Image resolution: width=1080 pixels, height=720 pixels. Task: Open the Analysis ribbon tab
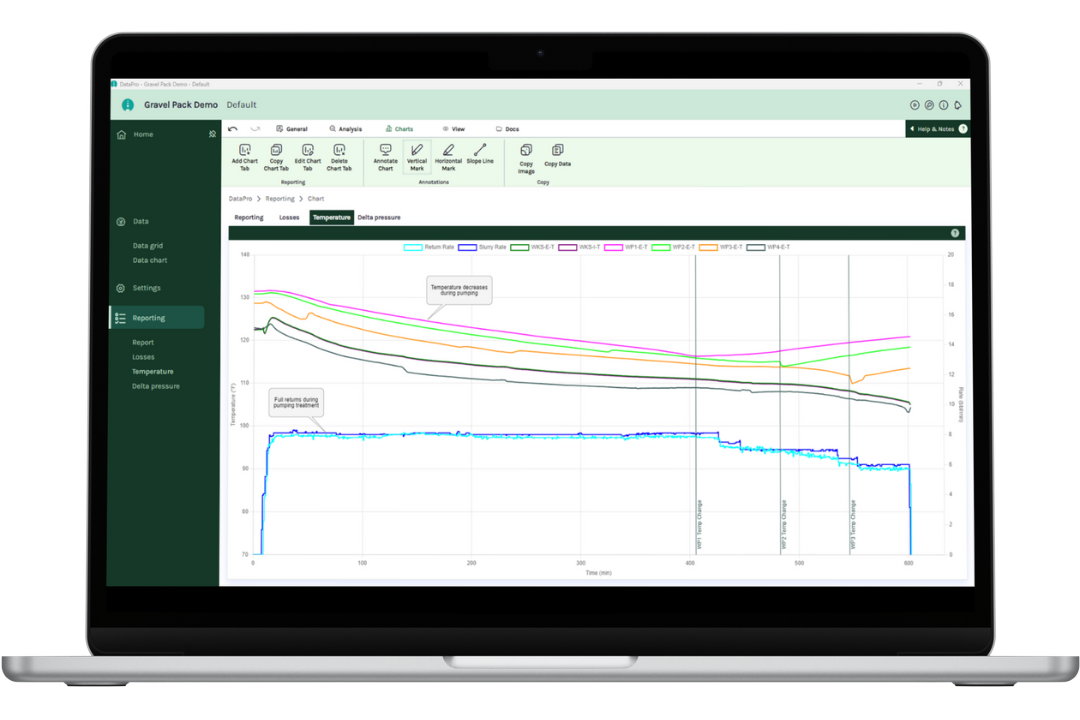[x=346, y=129]
